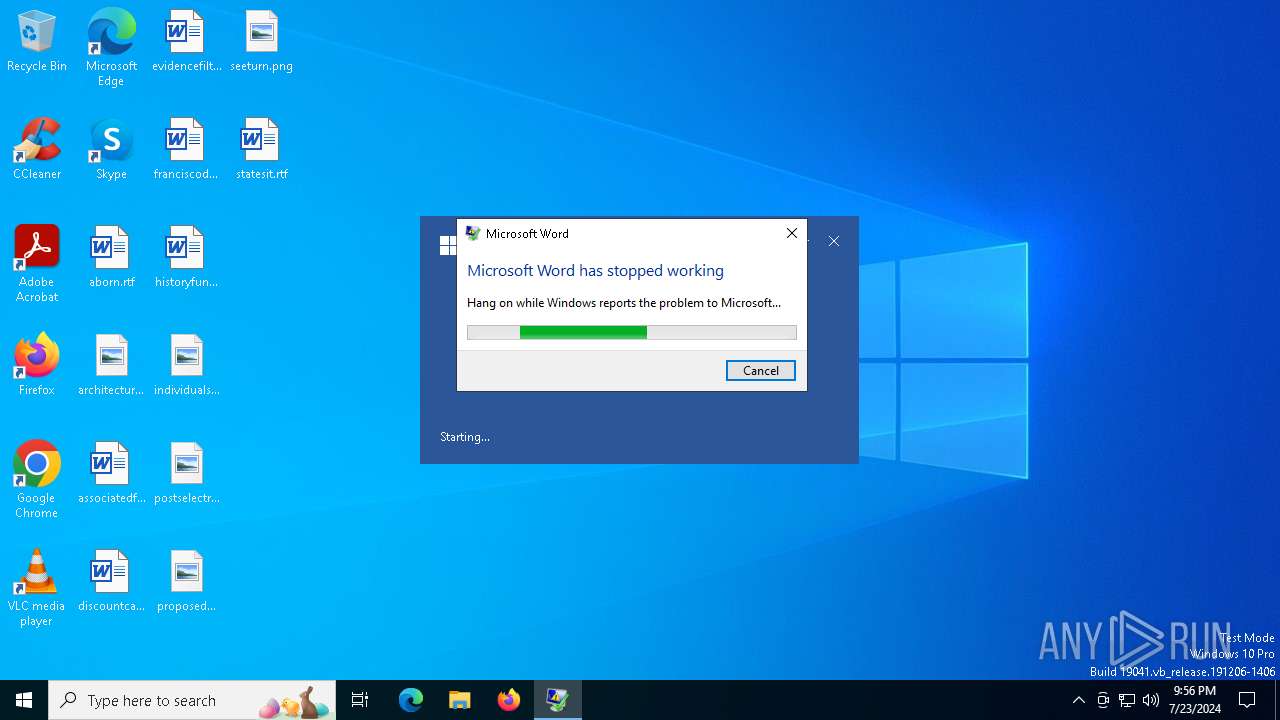Select the historyfun... Word document icon

[x=186, y=258]
